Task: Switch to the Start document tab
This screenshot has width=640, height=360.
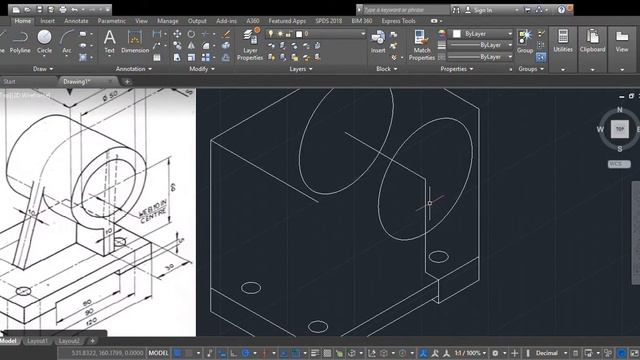Action: click(9, 82)
